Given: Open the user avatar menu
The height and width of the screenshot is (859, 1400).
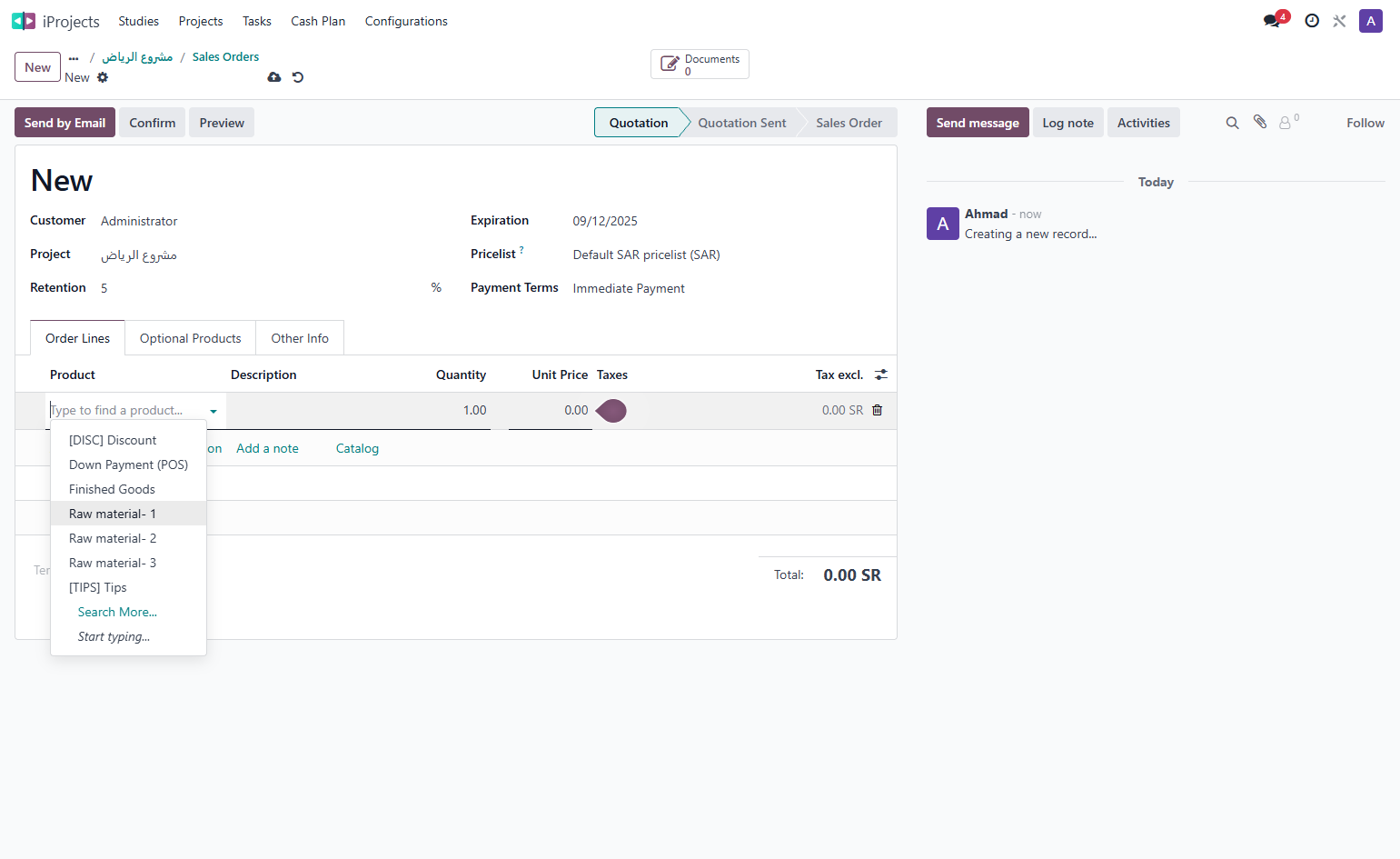Looking at the screenshot, I should pos(1371,21).
